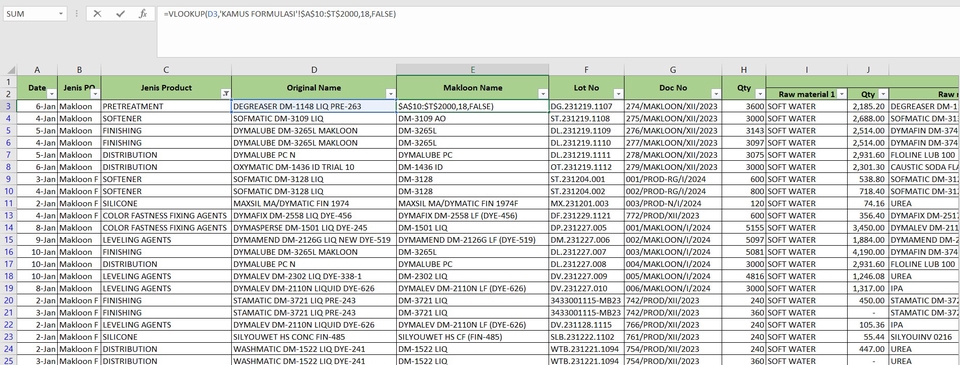The height and width of the screenshot is (365, 960).
Task: Cancel the formula entry with the X icon
Action: coord(97,13)
